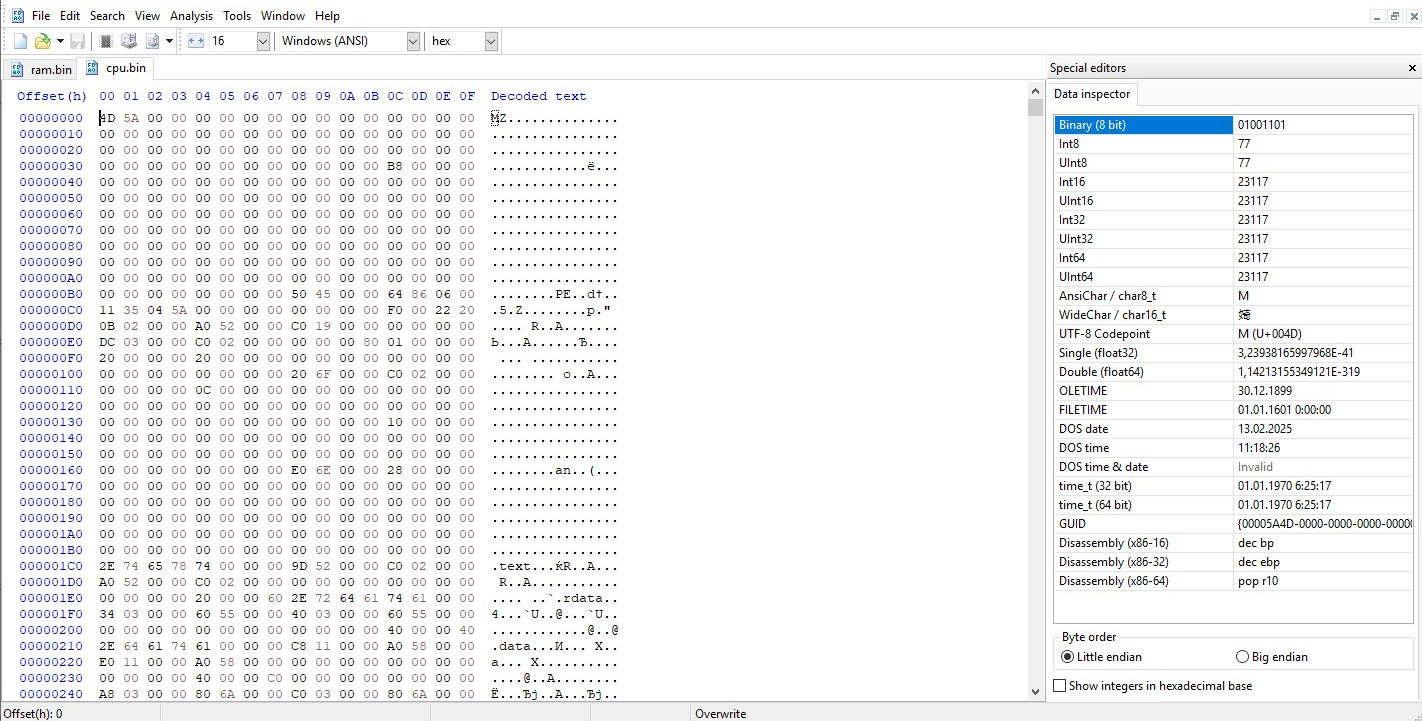Open the hex offset base dropdown
Viewport: 1422px width, 721px height.
coord(491,41)
